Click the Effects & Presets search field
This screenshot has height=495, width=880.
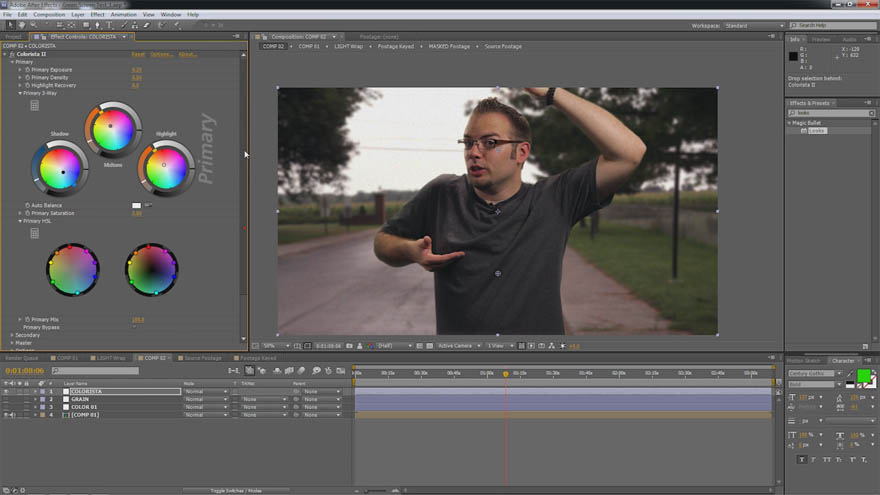[x=832, y=113]
